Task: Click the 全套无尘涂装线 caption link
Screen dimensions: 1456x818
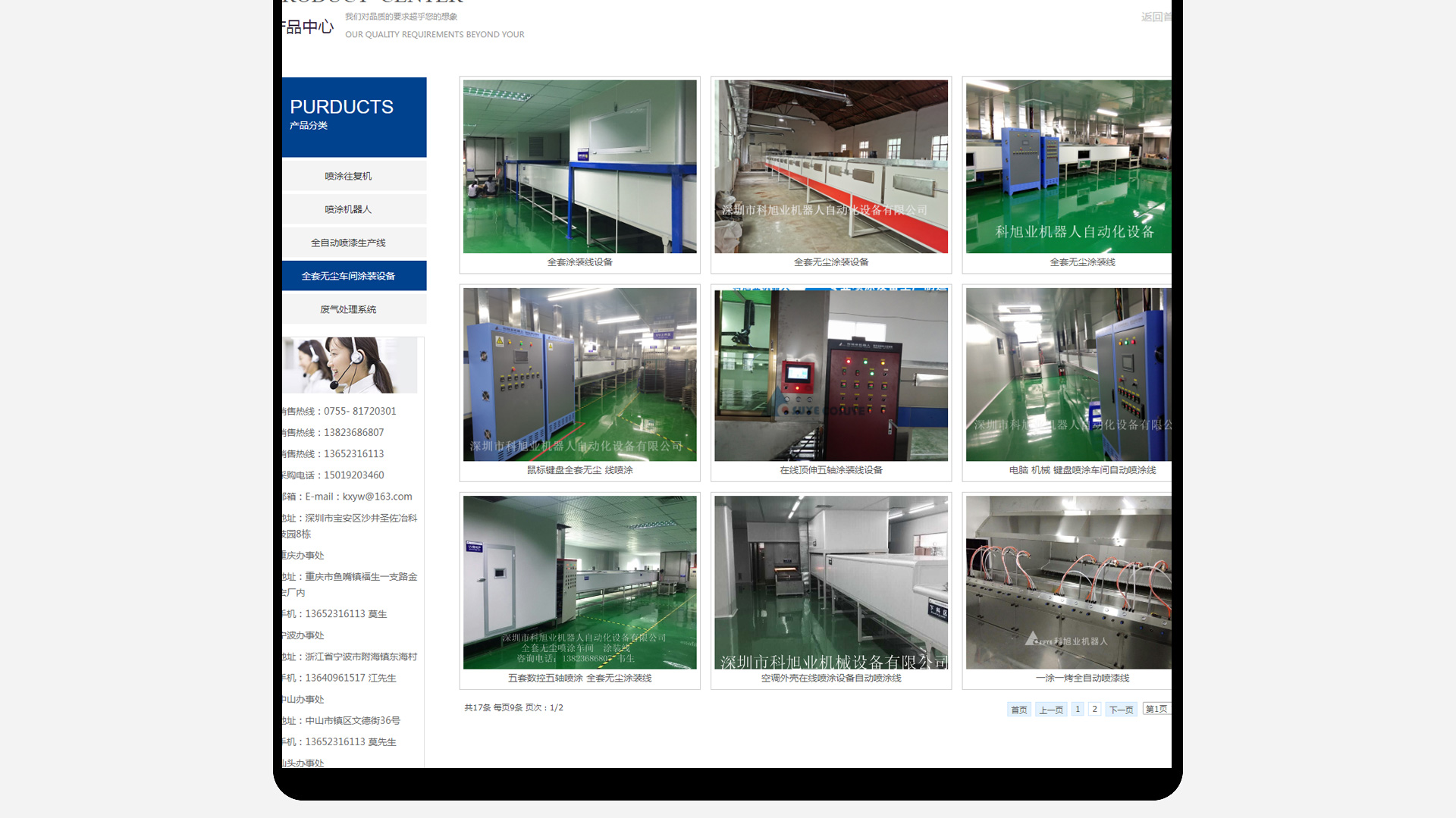Action: pyautogui.click(x=1082, y=262)
